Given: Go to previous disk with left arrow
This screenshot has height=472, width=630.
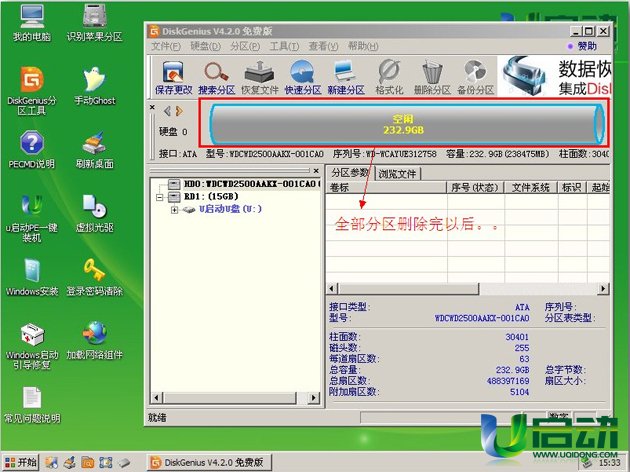Looking at the screenshot, I should click(168, 110).
